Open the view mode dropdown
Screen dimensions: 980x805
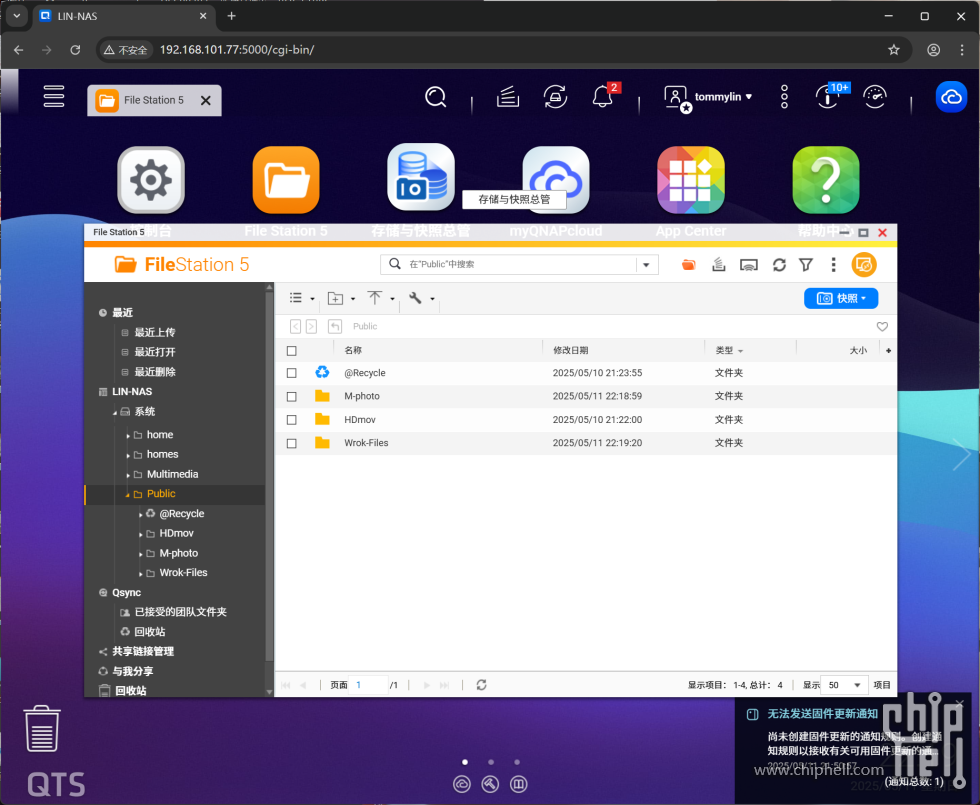point(302,298)
